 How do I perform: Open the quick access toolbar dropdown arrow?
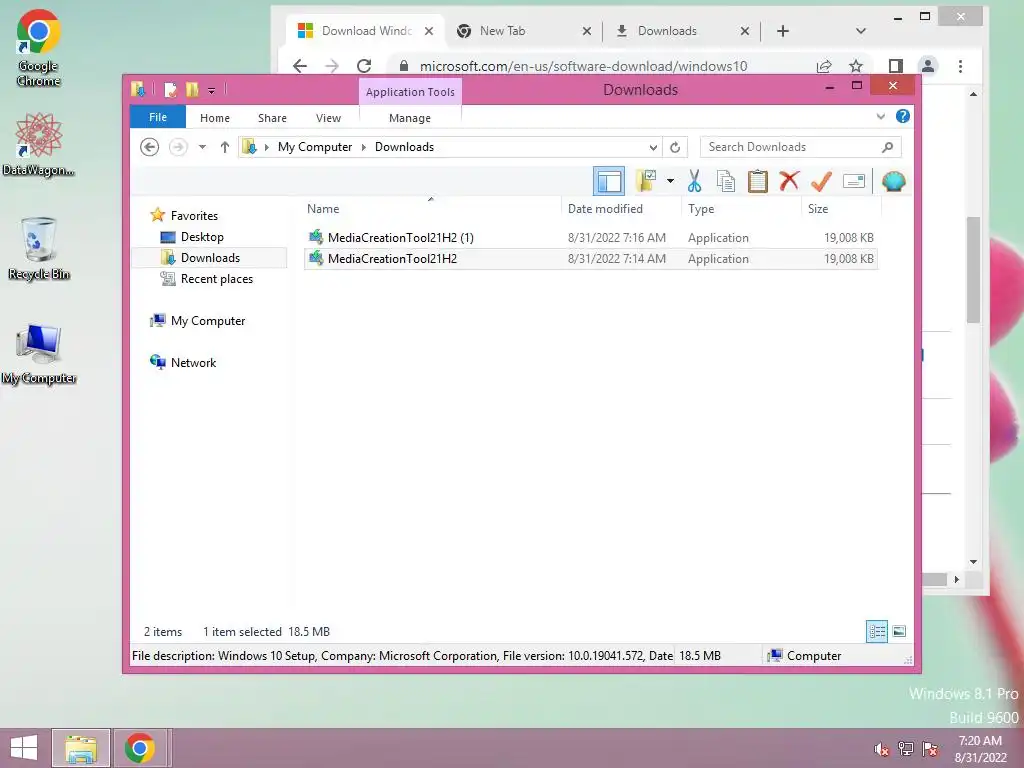pos(211,91)
